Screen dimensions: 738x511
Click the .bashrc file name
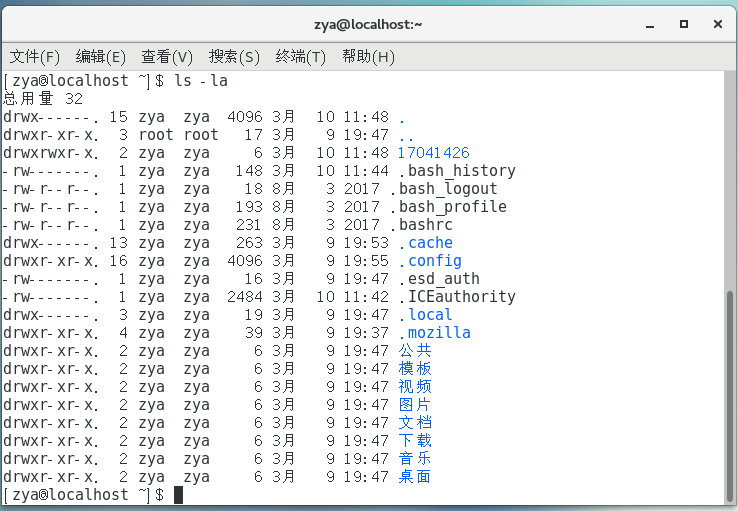click(x=421, y=225)
